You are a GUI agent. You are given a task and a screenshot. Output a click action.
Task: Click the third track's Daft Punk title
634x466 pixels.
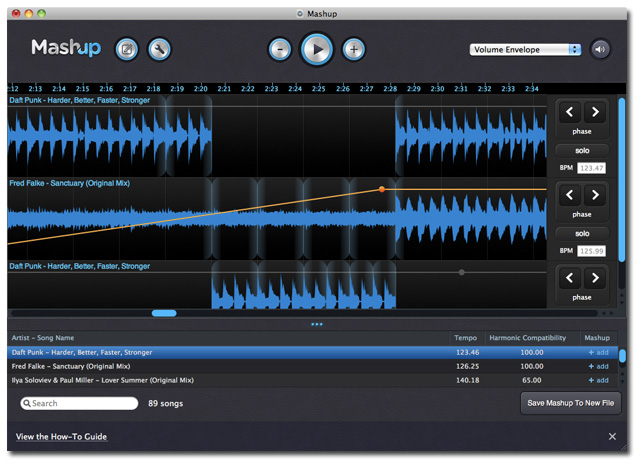[x=80, y=266]
